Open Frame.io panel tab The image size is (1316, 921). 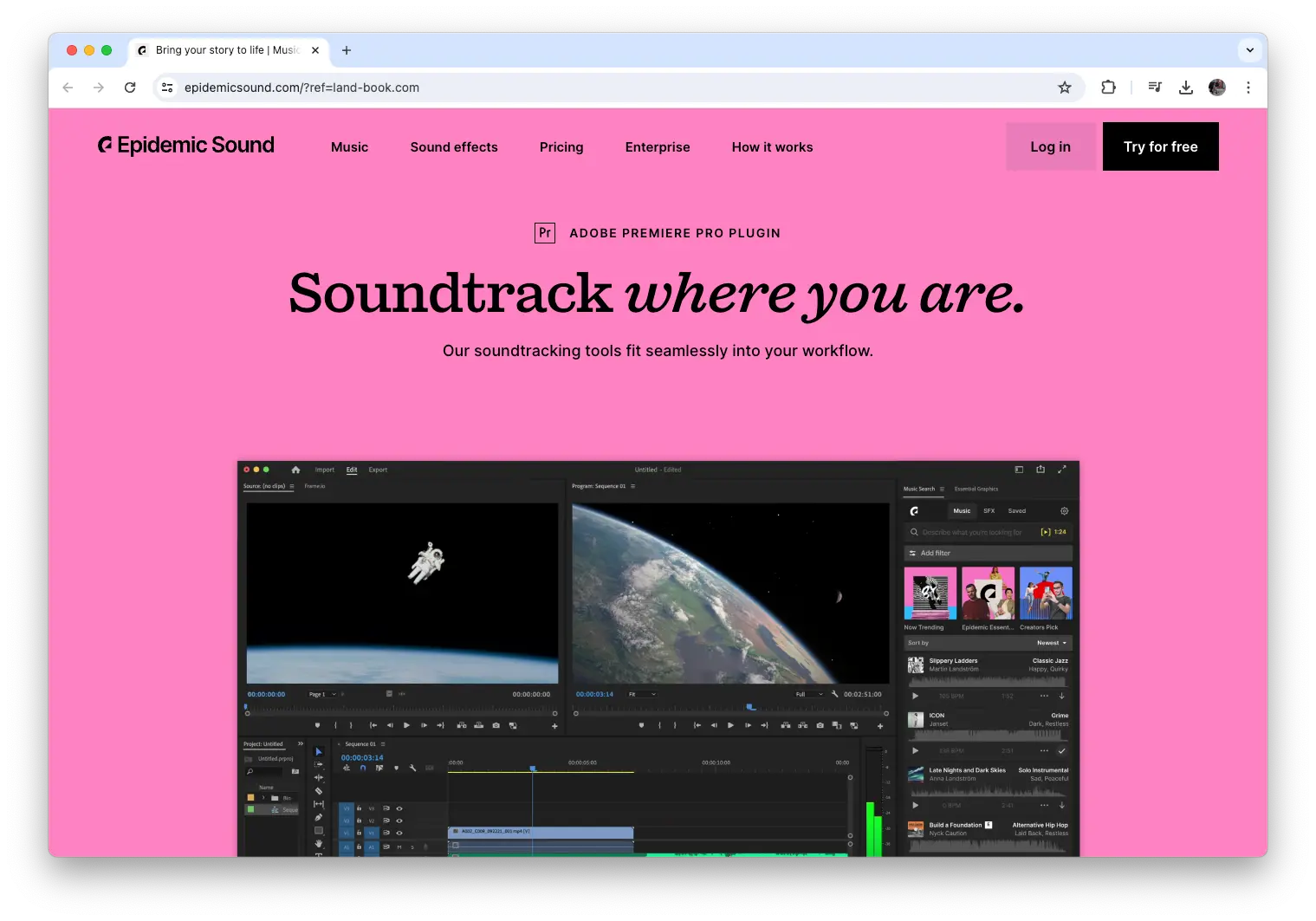click(x=314, y=486)
